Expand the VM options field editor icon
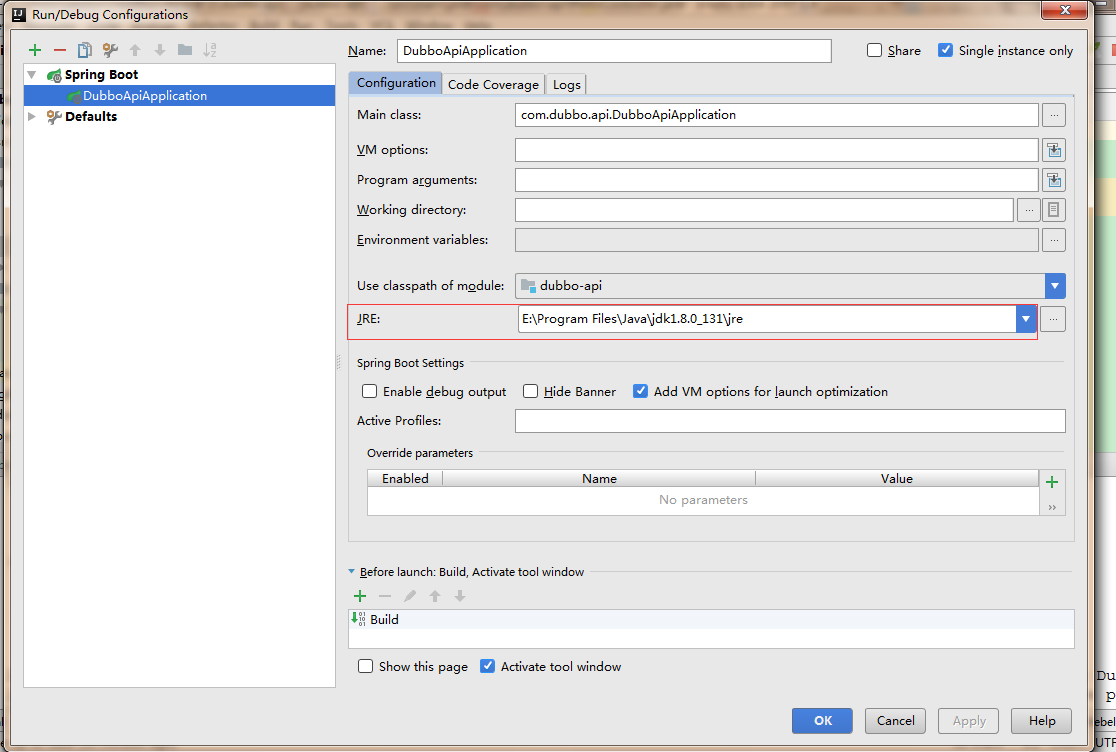This screenshot has width=1116, height=752. [1053, 150]
